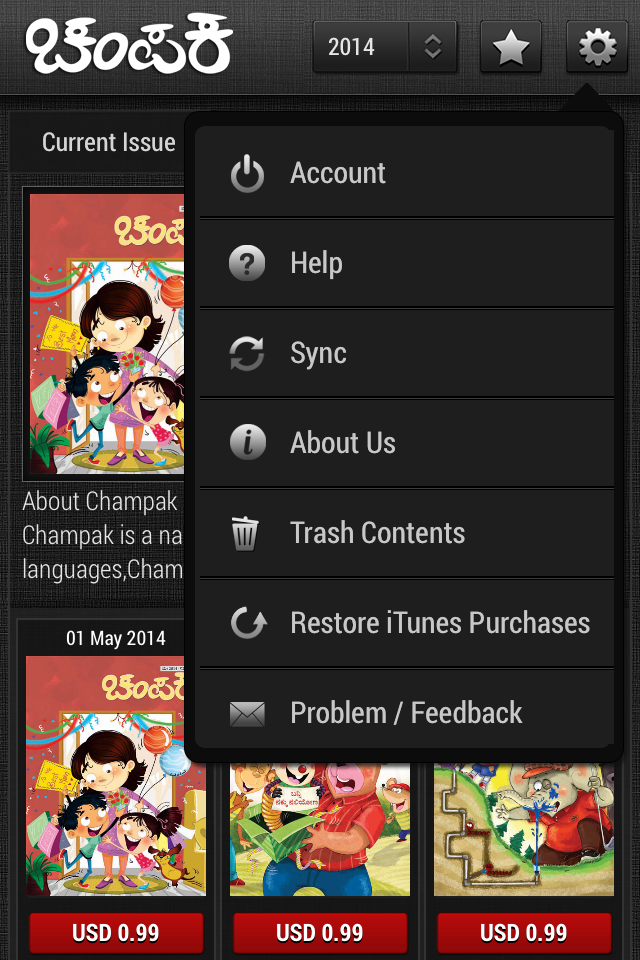Open the Current Issue tab
This screenshot has width=640, height=960.
coord(108,143)
